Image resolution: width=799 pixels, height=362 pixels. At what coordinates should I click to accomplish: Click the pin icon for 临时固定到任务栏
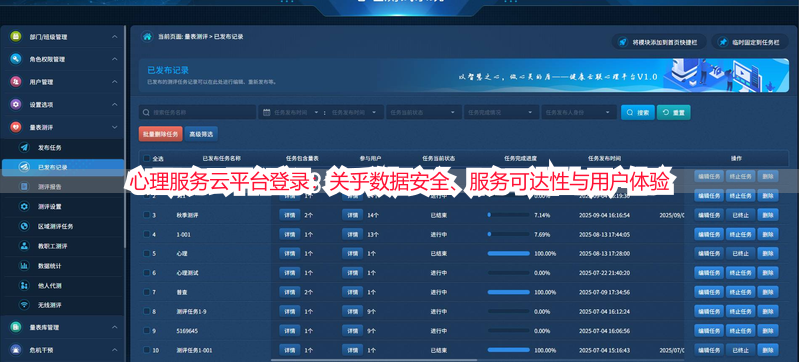[x=723, y=42]
